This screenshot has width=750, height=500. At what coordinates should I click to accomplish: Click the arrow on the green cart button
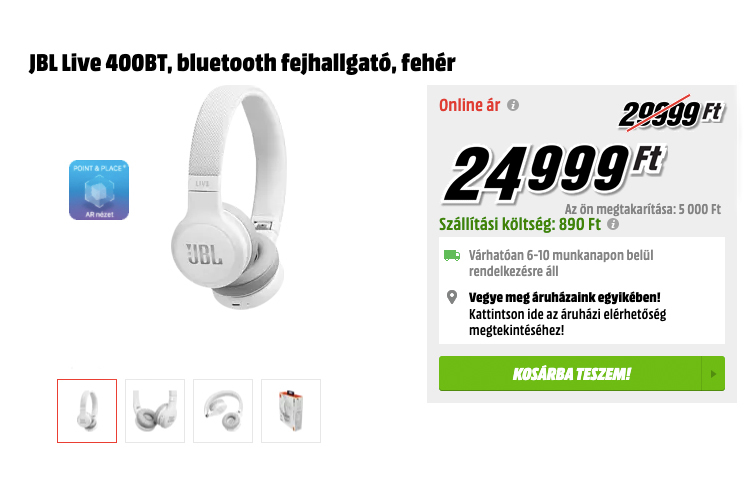[x=713, y=374]
